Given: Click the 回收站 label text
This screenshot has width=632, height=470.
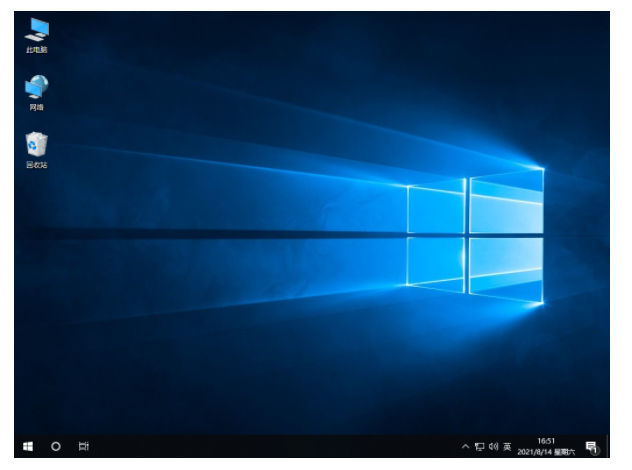Looking at the screenshot, I should pos(37,165).
